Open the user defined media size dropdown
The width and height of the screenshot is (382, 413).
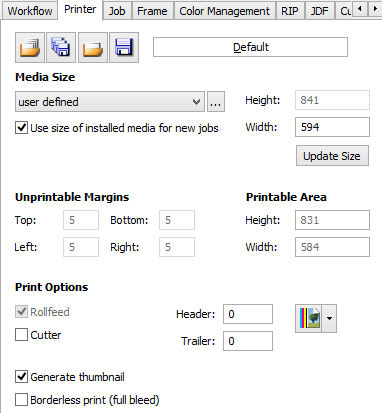pyautogui.click(x=110, y=102)
